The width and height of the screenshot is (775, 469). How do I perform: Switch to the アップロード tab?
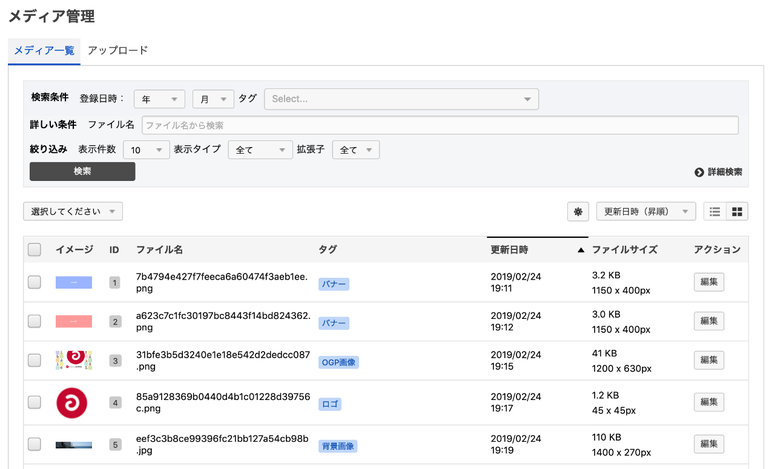[x=118, y=50]
